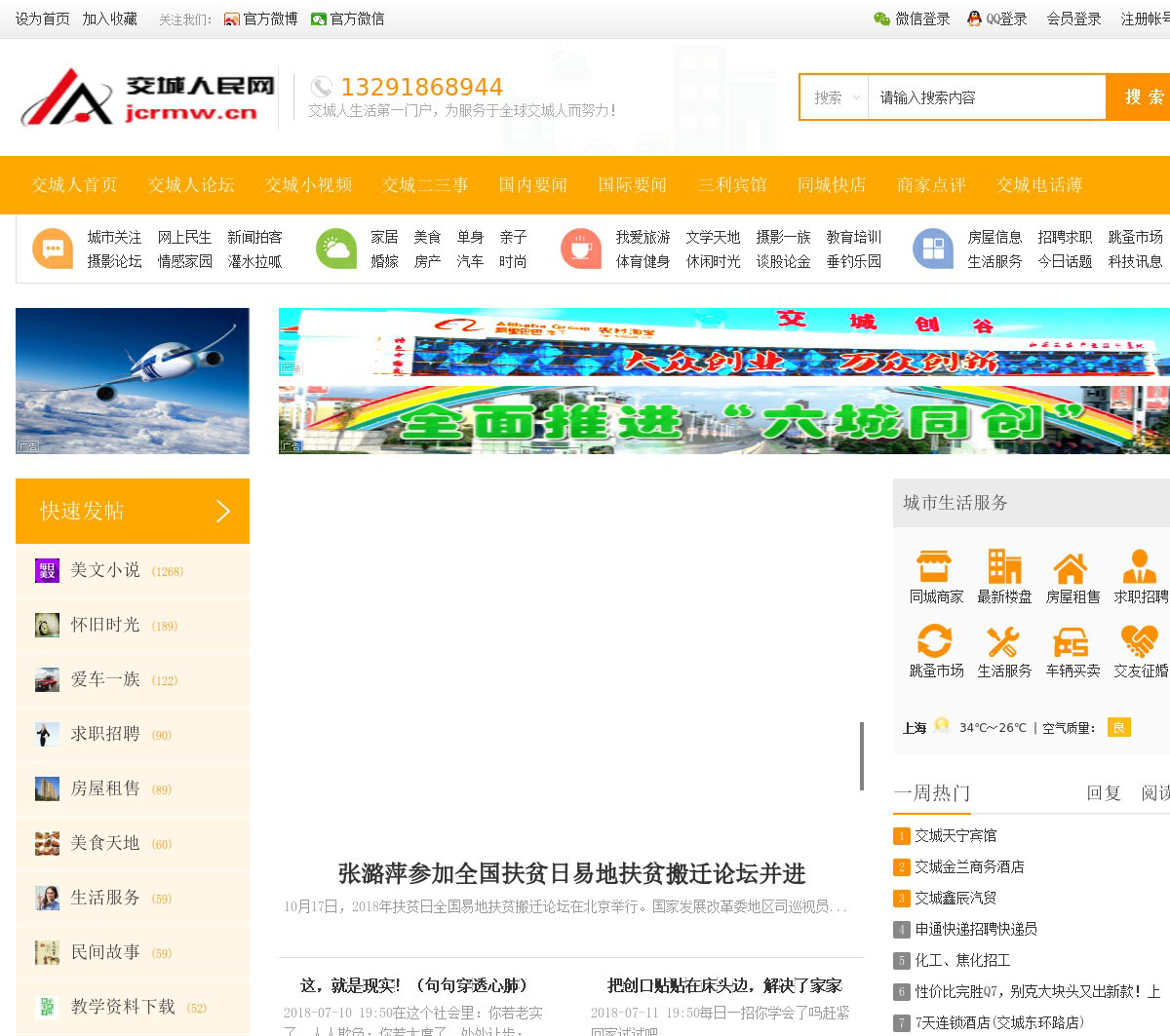Open the 求职招聘 person icon

click(x=1140, y=566)
